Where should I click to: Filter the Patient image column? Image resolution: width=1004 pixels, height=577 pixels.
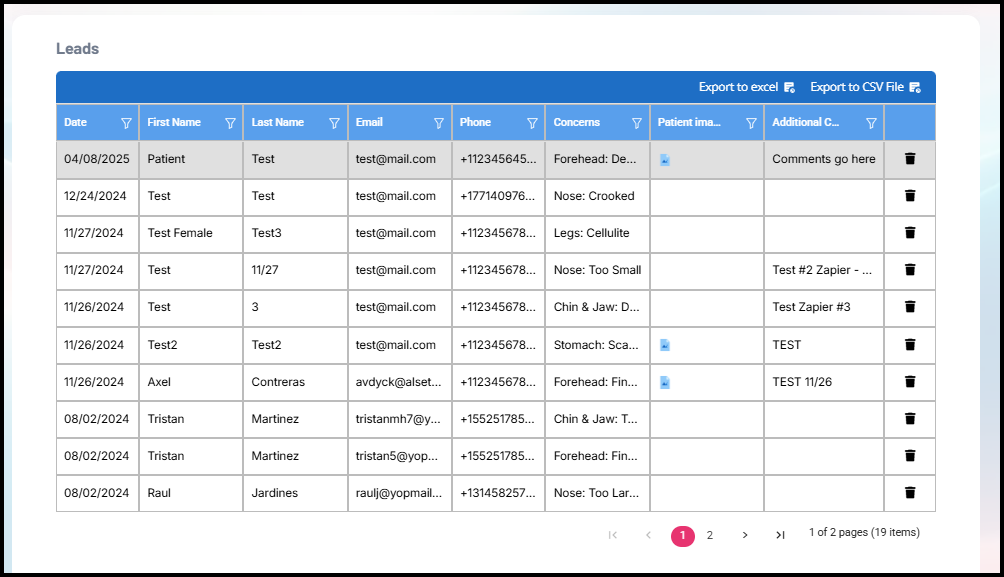pos(751,123)
